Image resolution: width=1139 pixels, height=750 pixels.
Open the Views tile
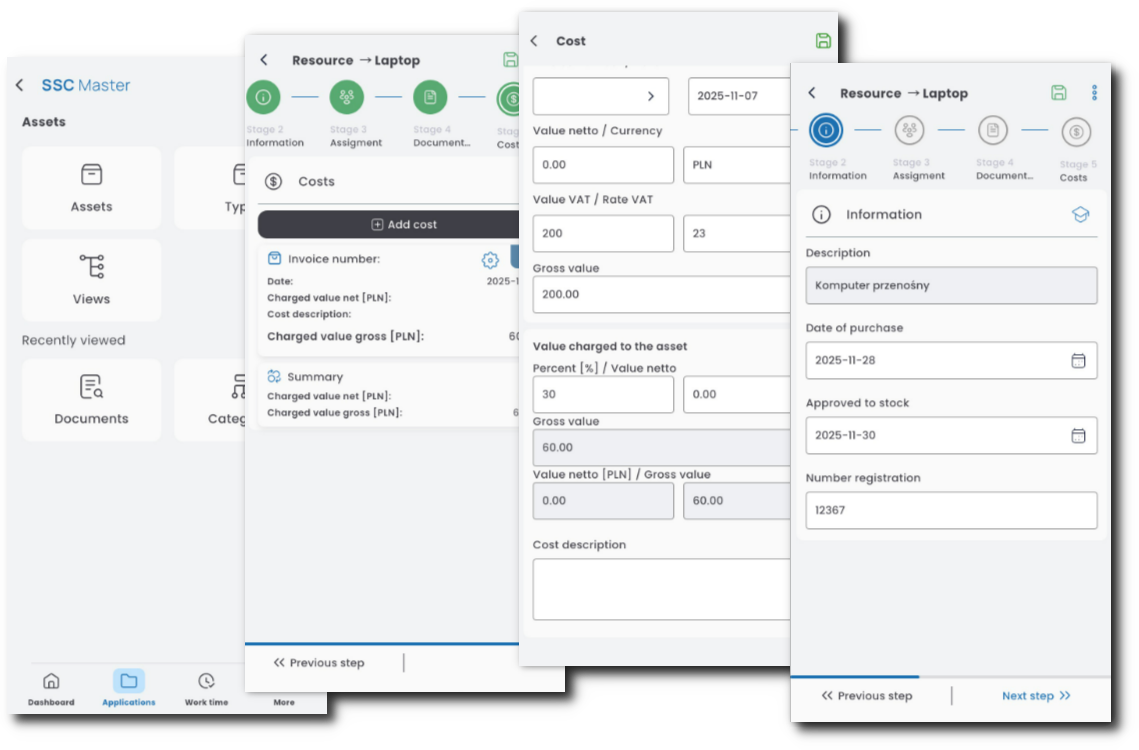[x=91, y=280]
